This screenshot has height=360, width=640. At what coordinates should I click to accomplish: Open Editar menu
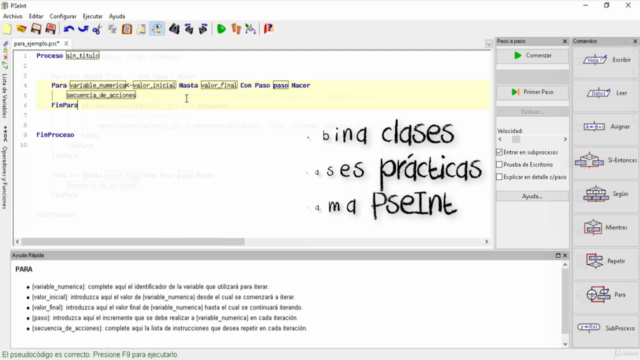click(x=36, y=16)
